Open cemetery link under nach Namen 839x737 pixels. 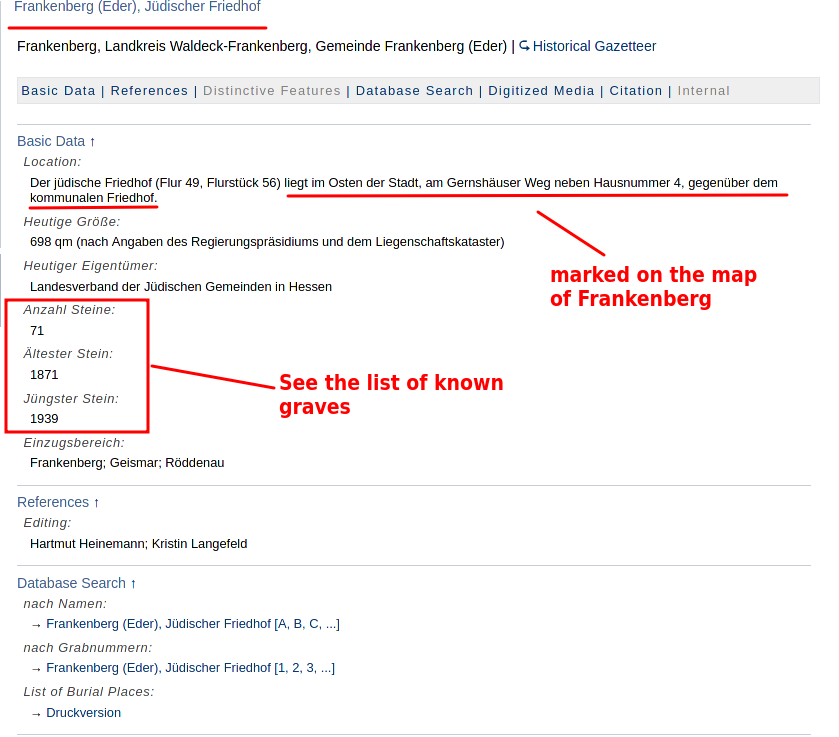click(x=158, y=624)
